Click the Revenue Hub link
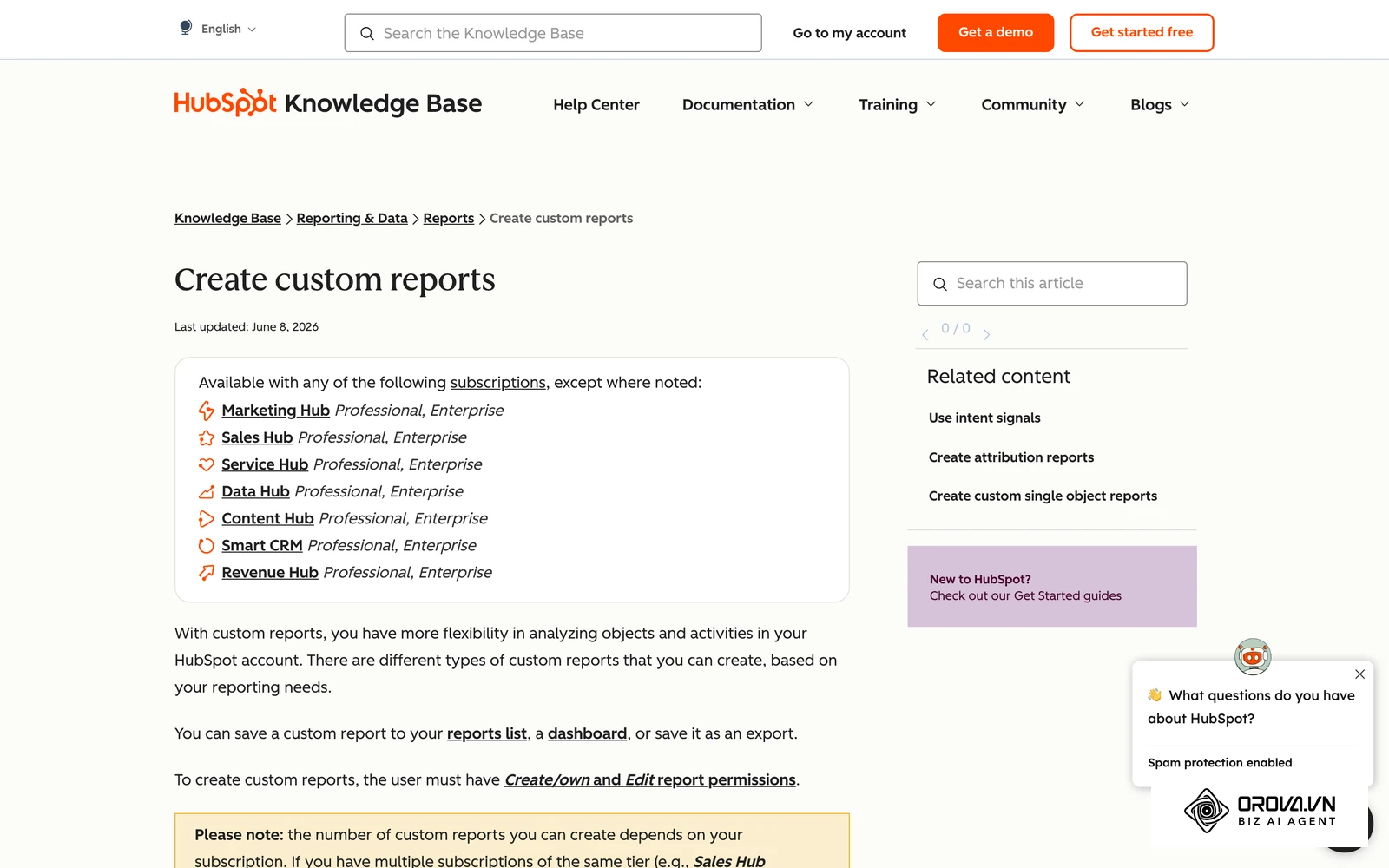Viewport: 1389px width, 868px height. [269, 572]
